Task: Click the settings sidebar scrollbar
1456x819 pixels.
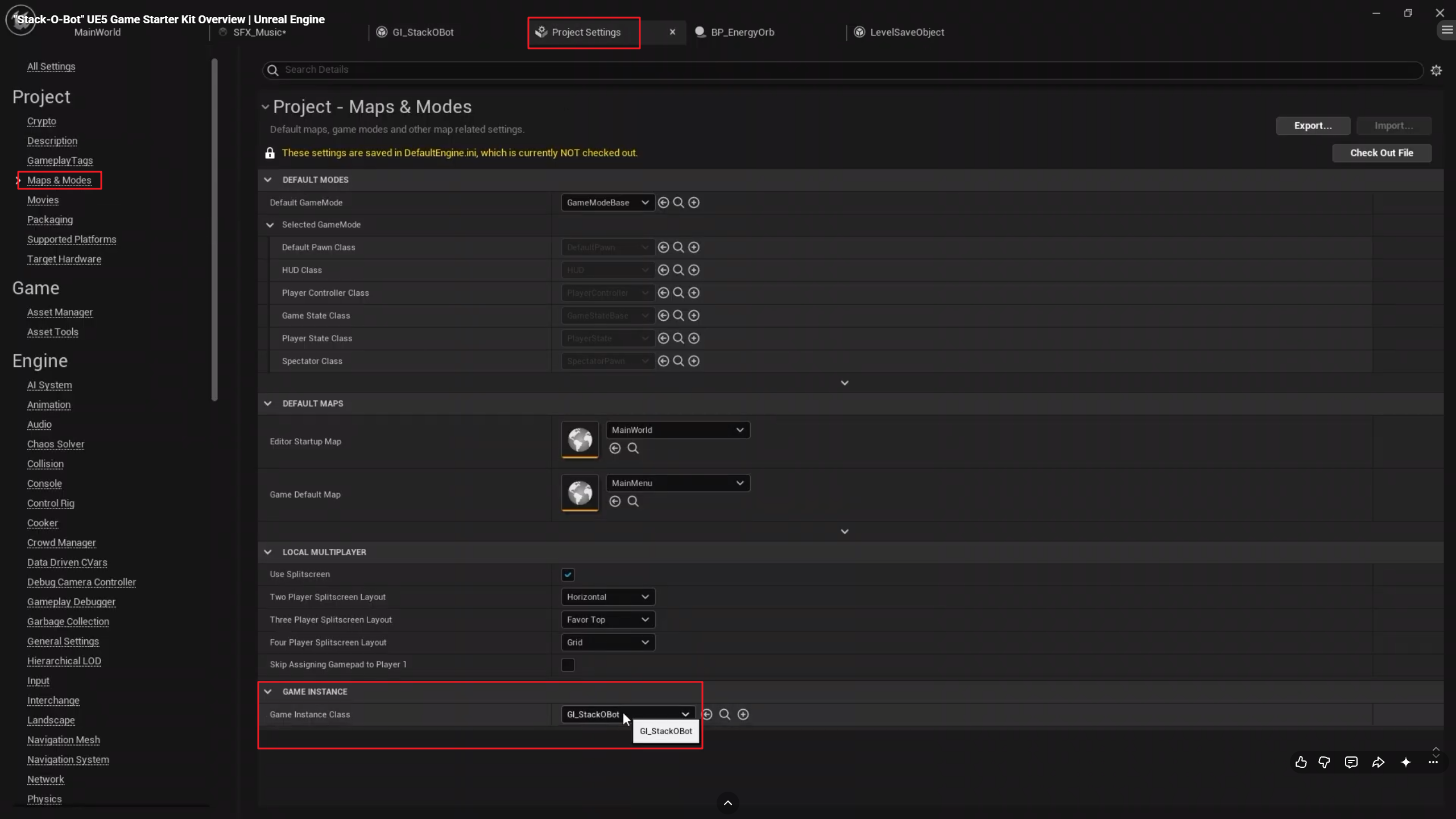Action: pos(214,230)
